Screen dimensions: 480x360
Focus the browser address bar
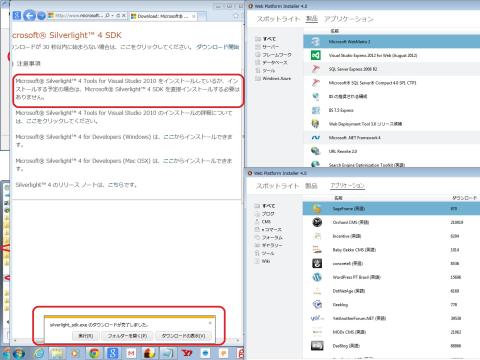[x=79, y=16]
